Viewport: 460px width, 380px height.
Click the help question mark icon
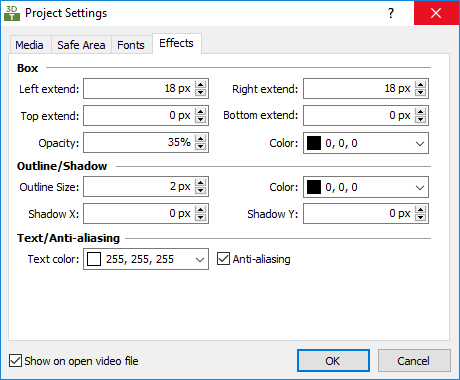[x=391, y=13]
